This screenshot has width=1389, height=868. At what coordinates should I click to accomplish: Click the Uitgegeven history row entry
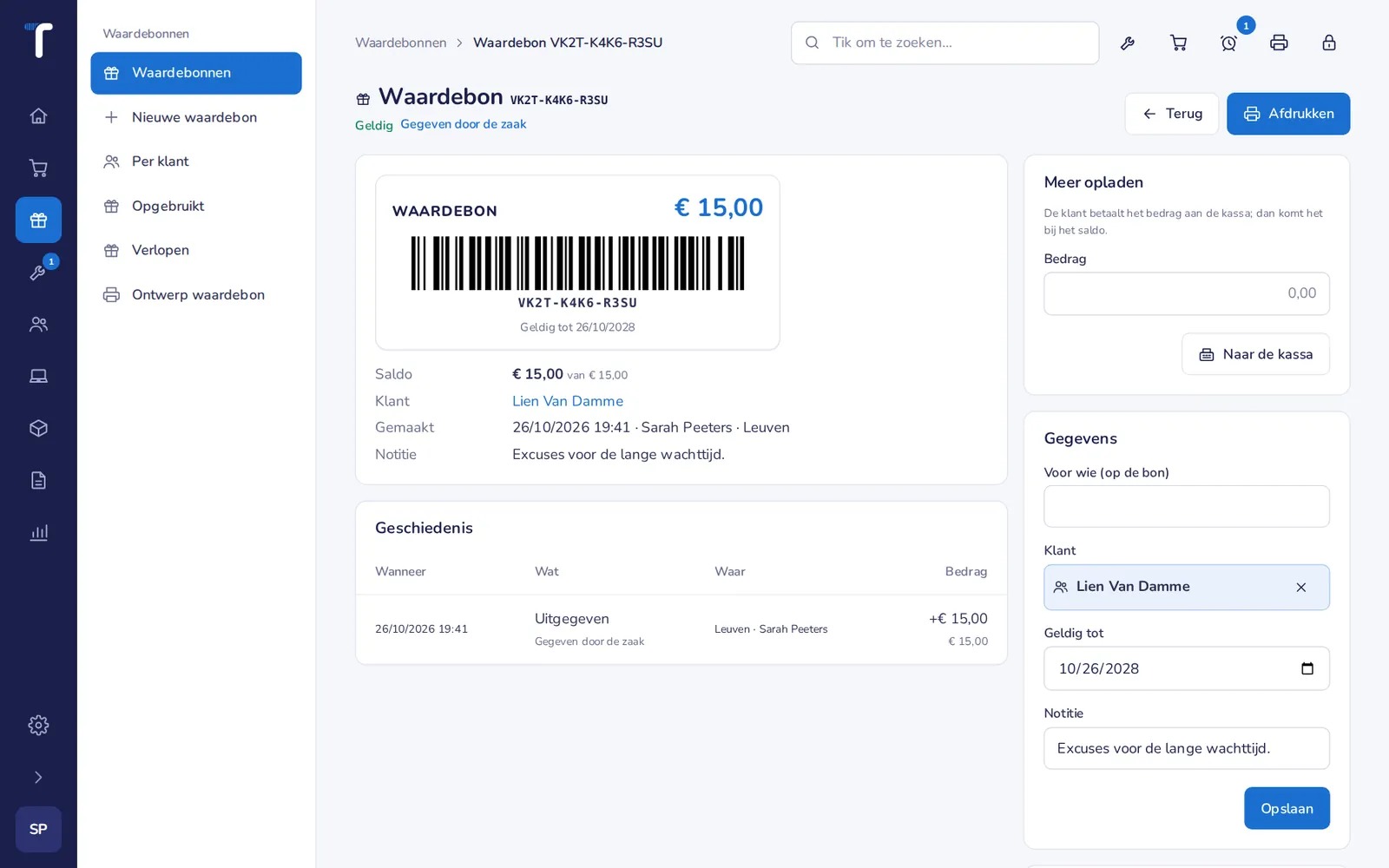coord(681,629)
